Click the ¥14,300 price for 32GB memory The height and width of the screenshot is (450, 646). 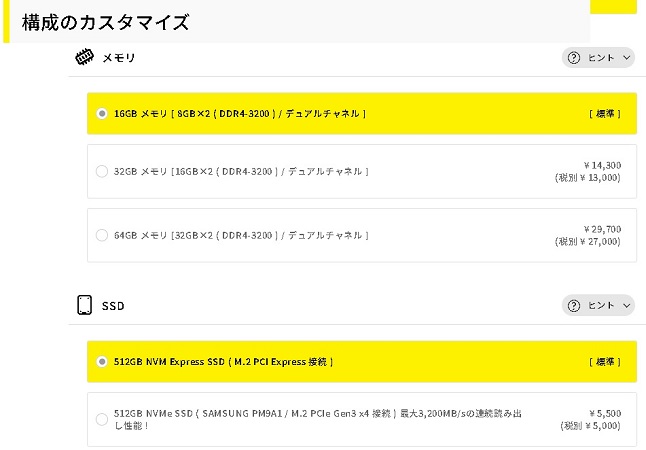pos(602,165)
